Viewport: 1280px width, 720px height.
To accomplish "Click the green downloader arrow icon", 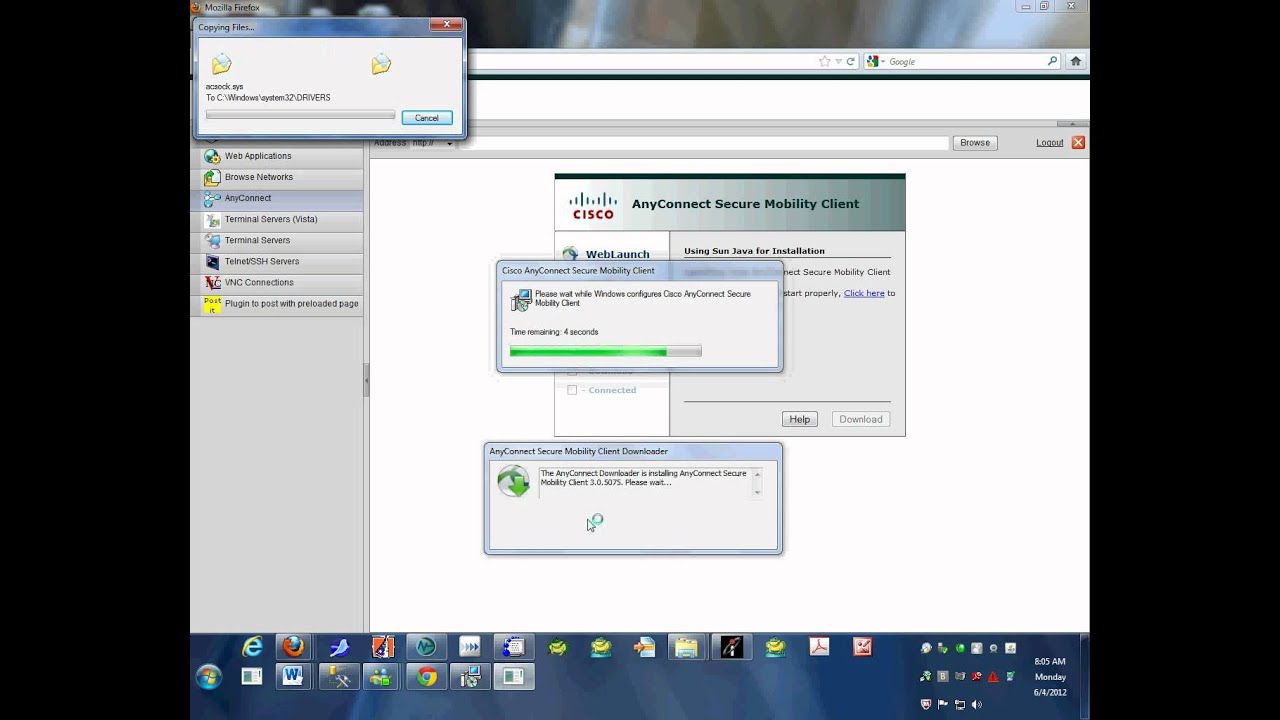I will (514, 481).
